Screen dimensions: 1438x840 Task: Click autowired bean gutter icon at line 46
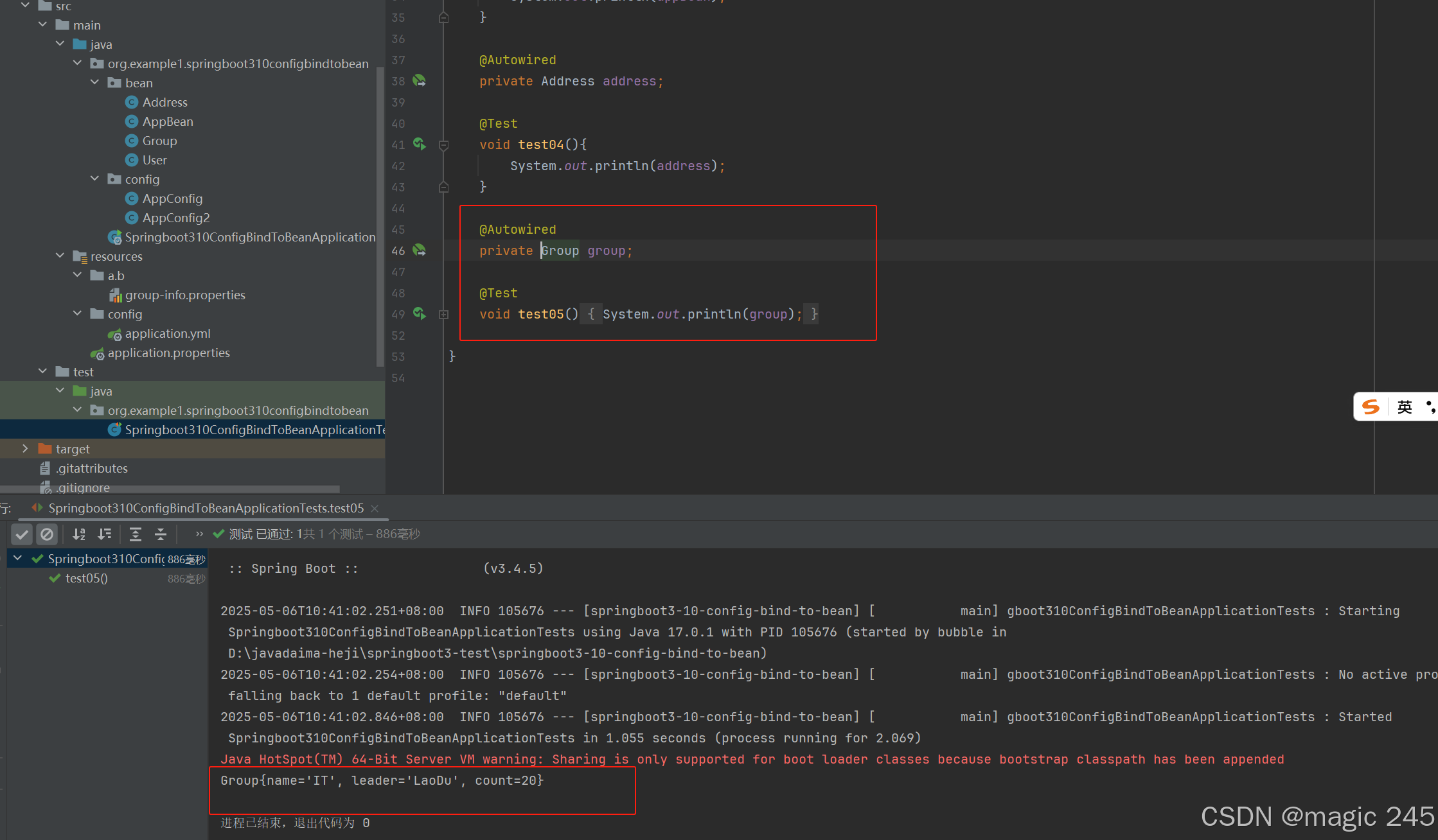(x=420, y=250)
